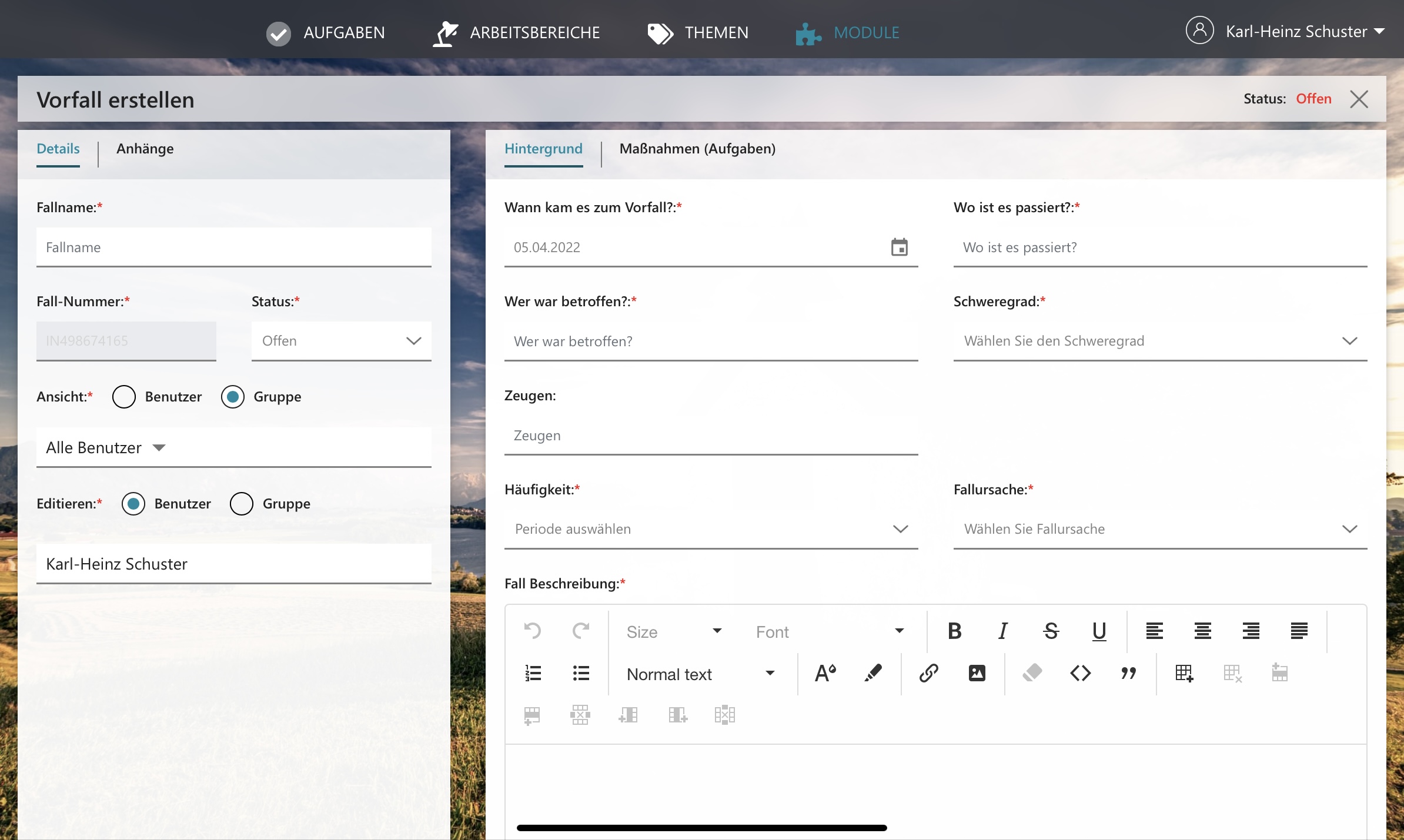The height and width of the screenshot is (840, 1404).
Task: Toggle italic text formatting
Action: [1002, 631]
